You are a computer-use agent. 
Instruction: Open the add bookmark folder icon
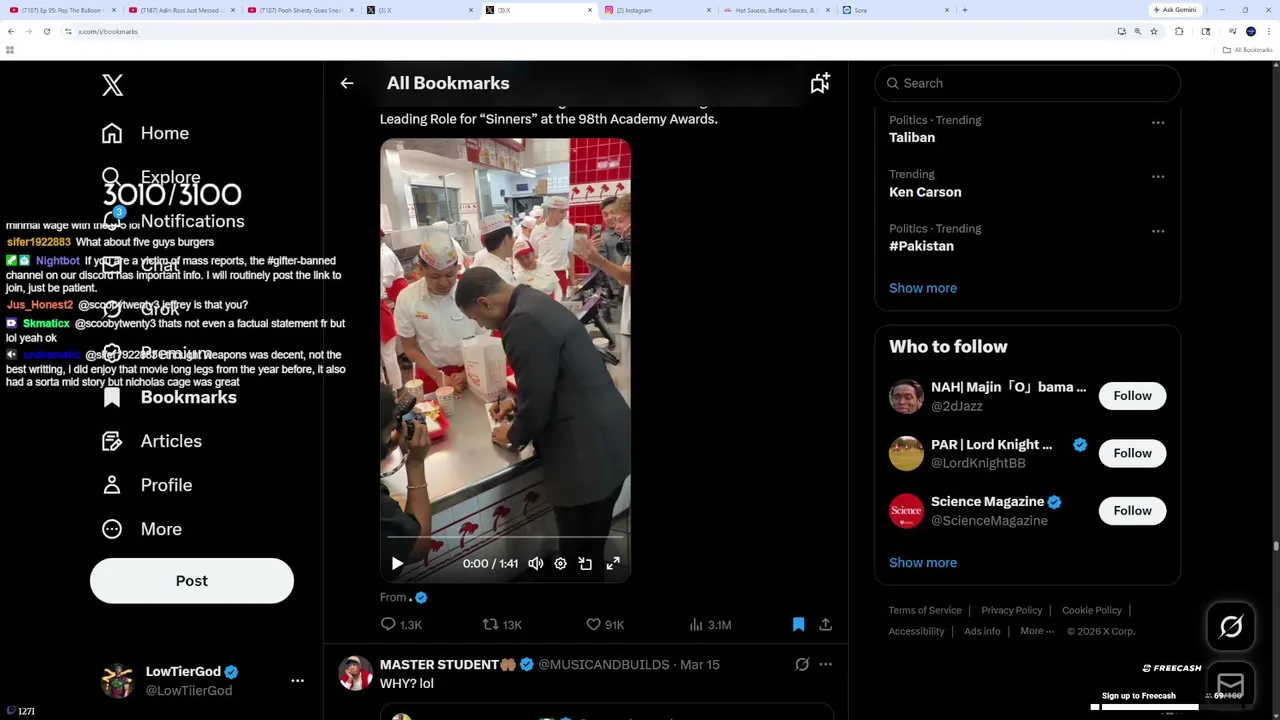click(x=820, y=84)
